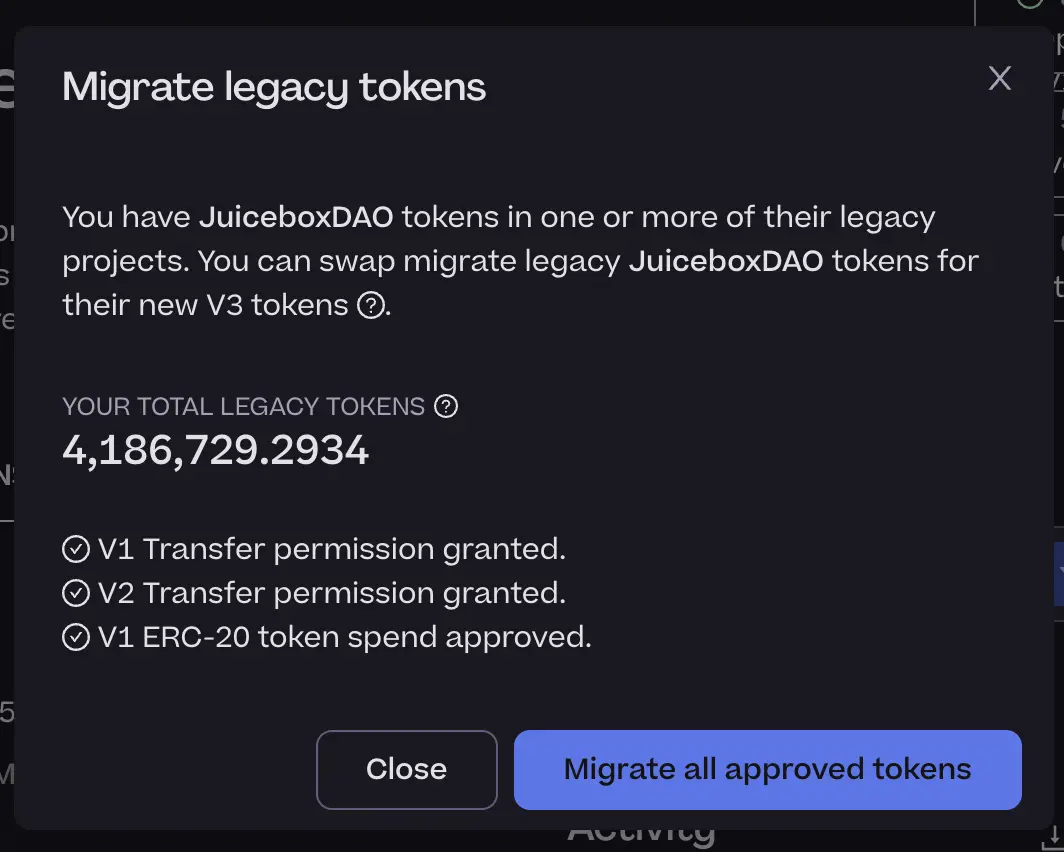Click the V1 ERC-20 spend approved checkmark
The height and width of the screenshot is (852, 1064).
76,637
